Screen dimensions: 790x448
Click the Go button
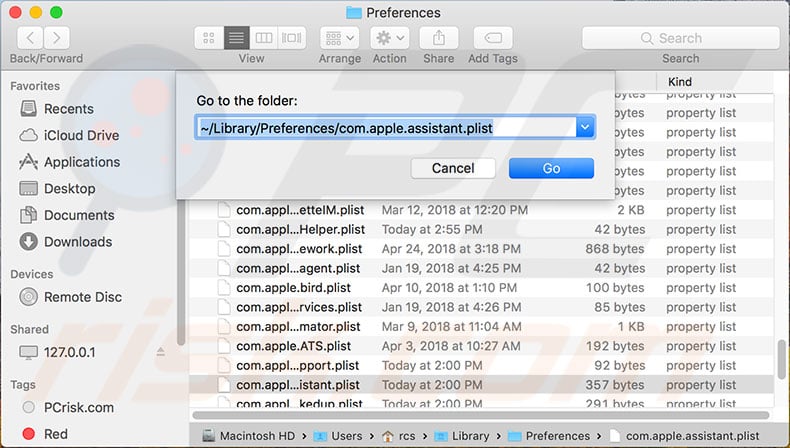pos(551,168)
